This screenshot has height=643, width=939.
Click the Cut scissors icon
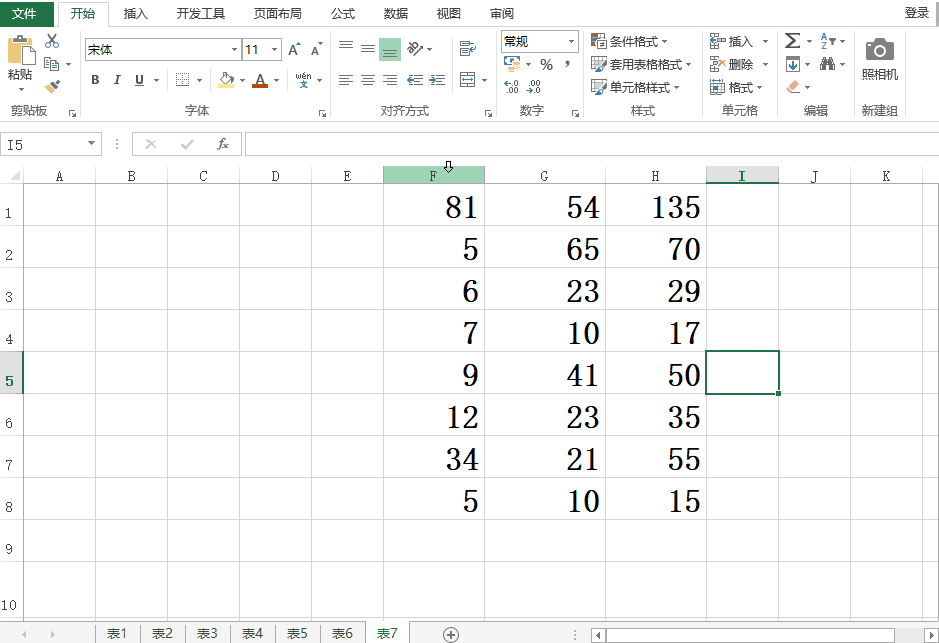click(x=52, y=42)
